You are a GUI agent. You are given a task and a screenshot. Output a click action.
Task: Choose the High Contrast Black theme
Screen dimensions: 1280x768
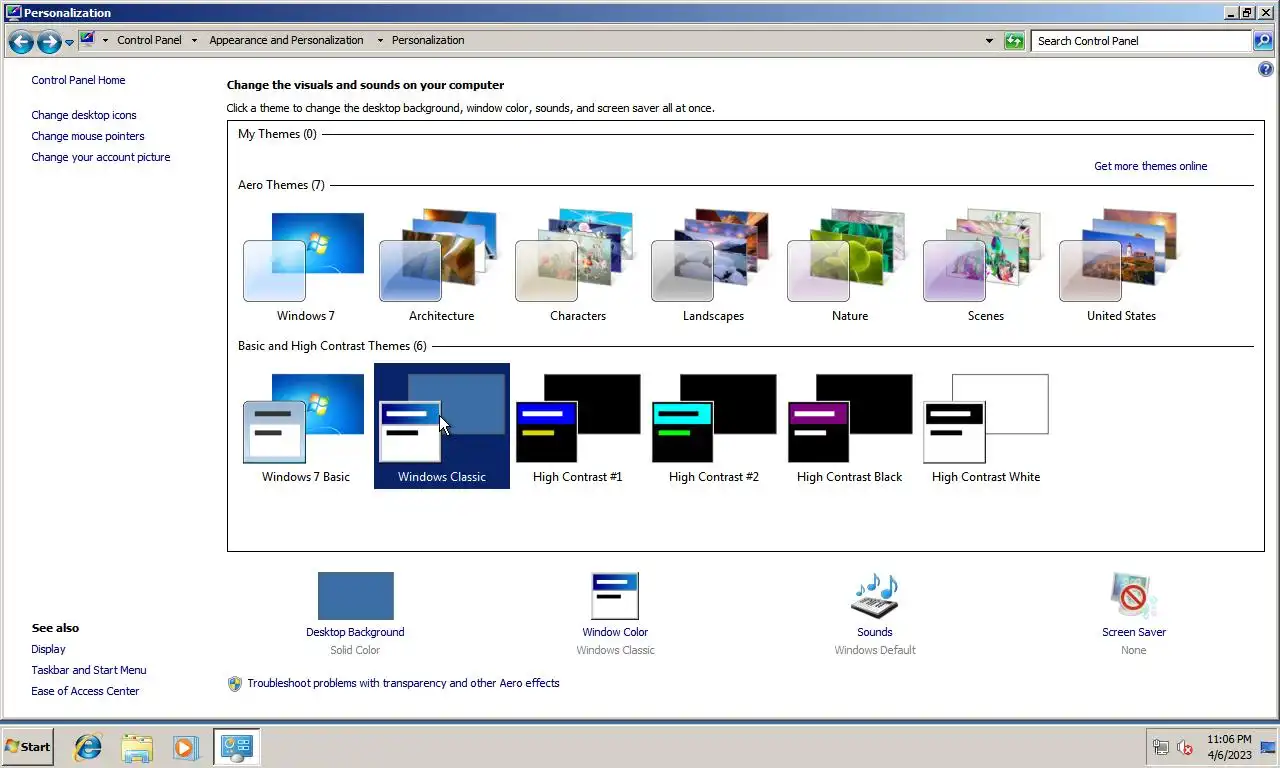849,427
